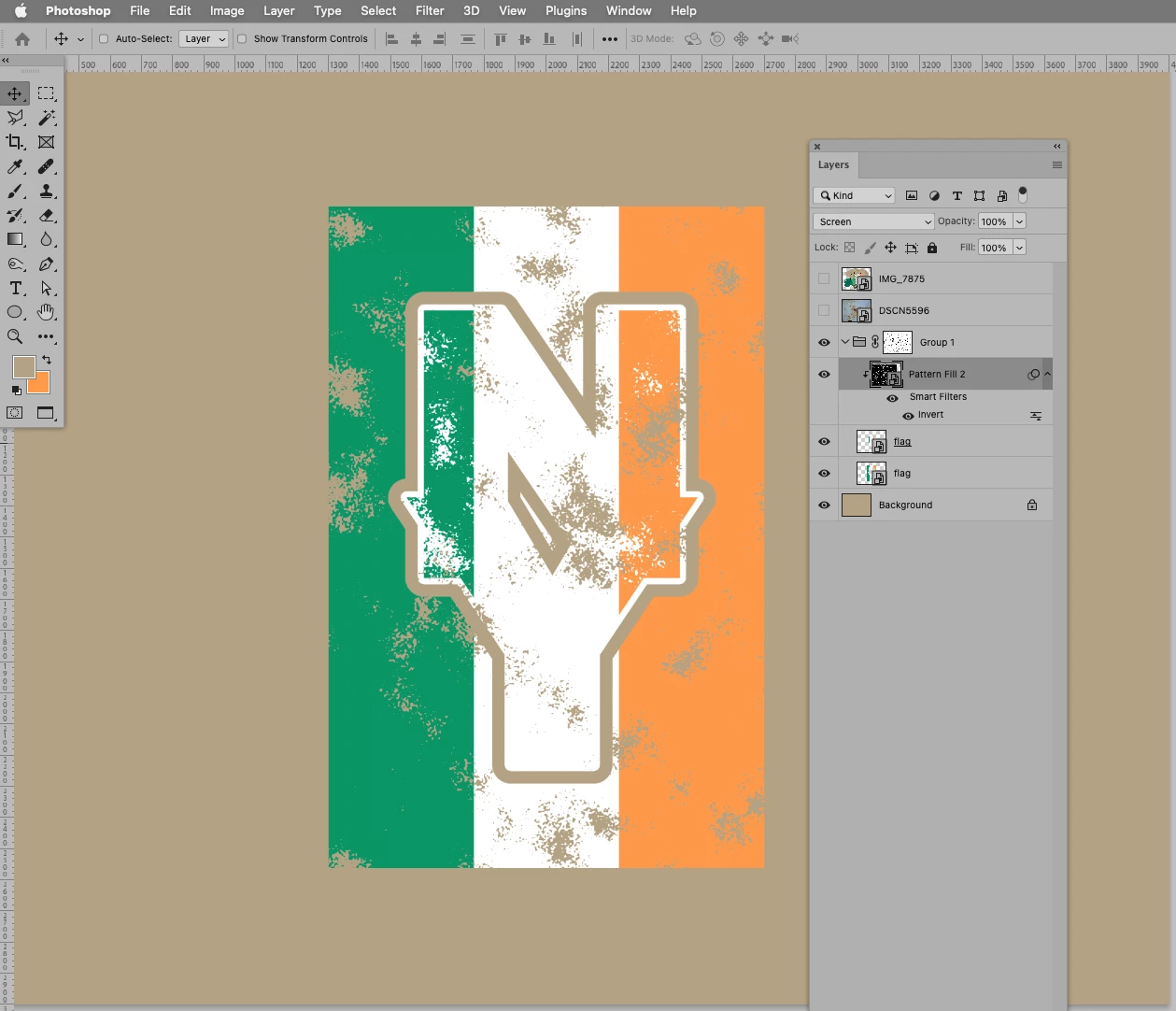
Task: Open the Layers panel options menu
Action: click(1057, 165)
